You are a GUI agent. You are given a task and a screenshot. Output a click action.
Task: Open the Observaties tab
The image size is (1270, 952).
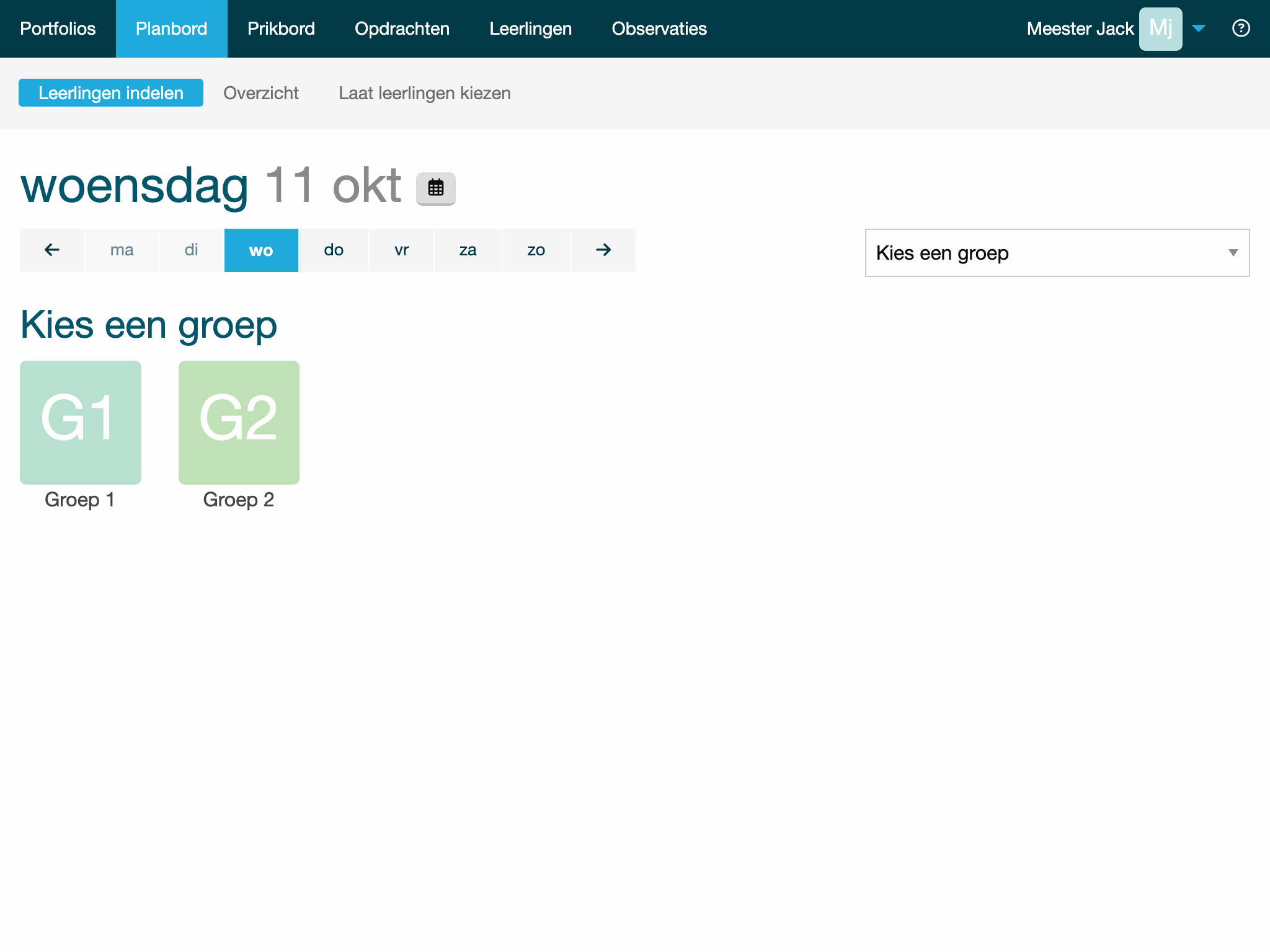click(x=659, y=29)
